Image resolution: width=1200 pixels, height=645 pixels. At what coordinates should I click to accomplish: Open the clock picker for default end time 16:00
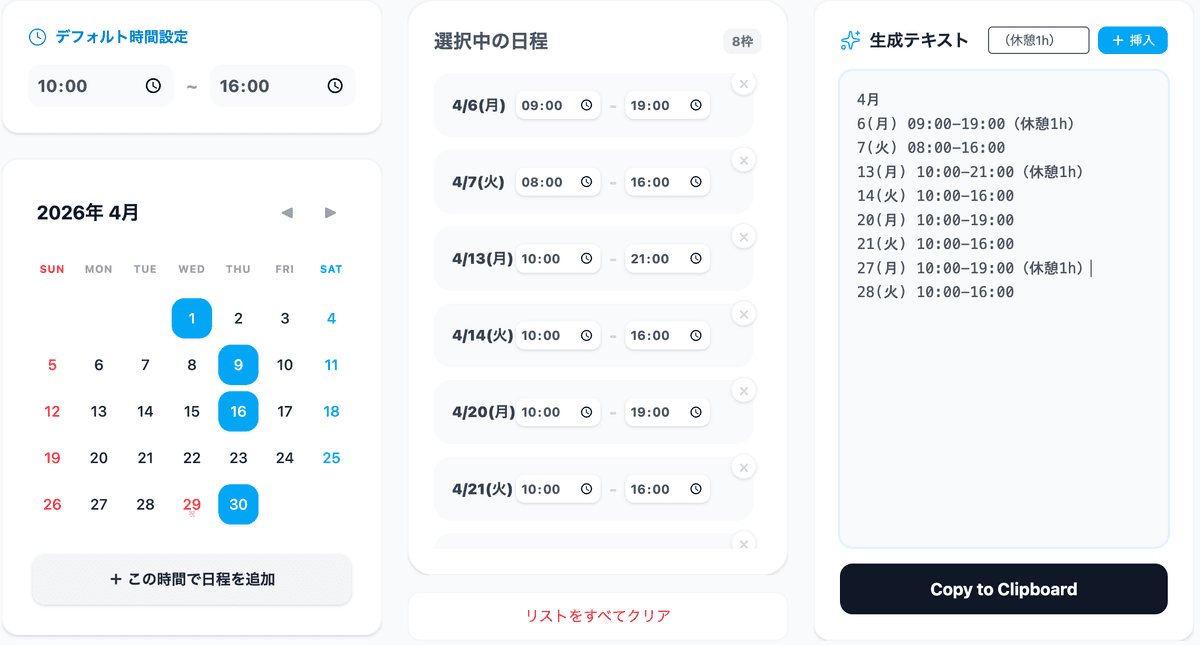click(x=333, y=86)
